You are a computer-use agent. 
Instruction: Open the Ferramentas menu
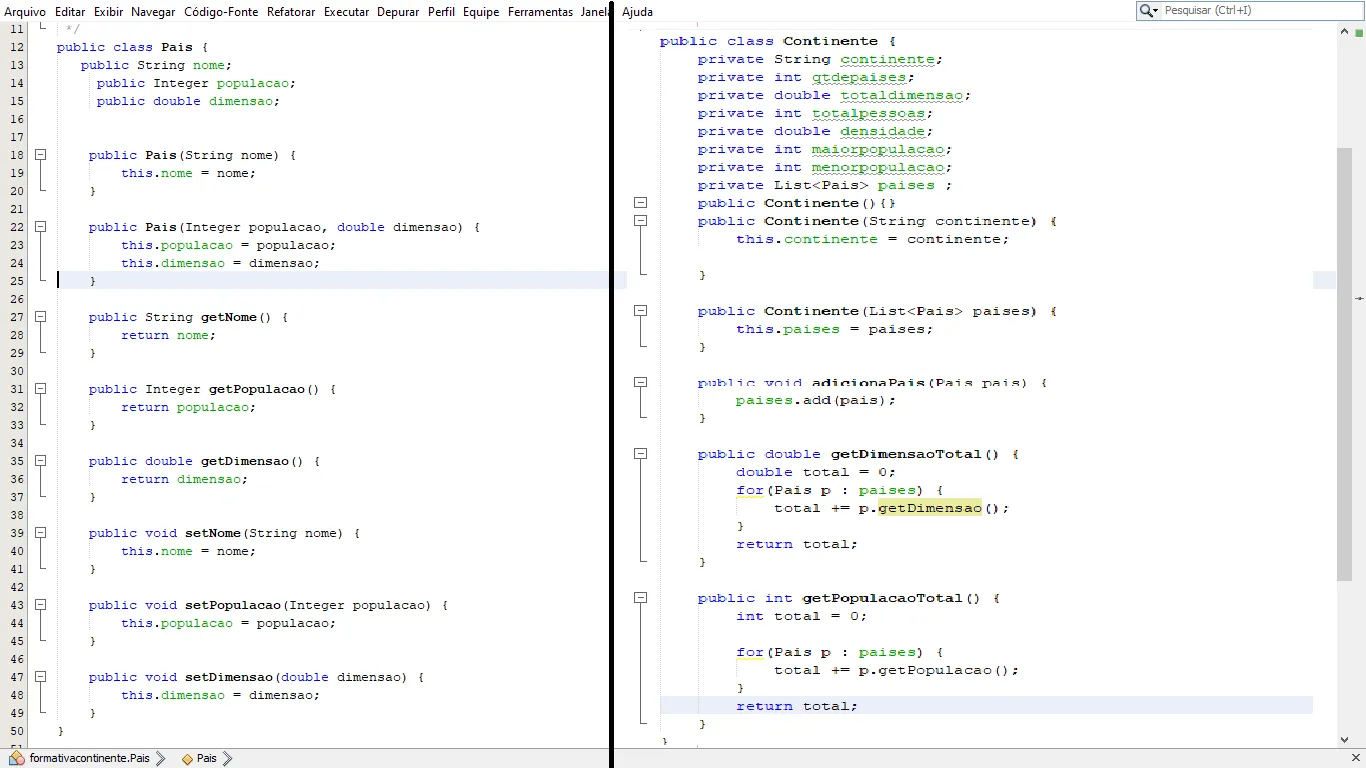point(540,12)
